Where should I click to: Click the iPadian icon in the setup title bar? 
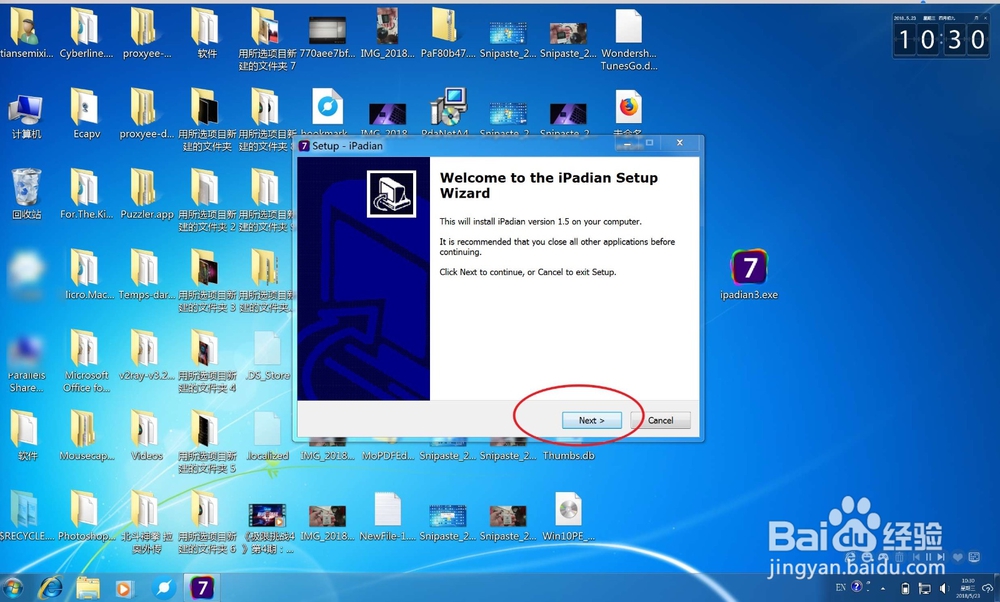pos(304,146)
